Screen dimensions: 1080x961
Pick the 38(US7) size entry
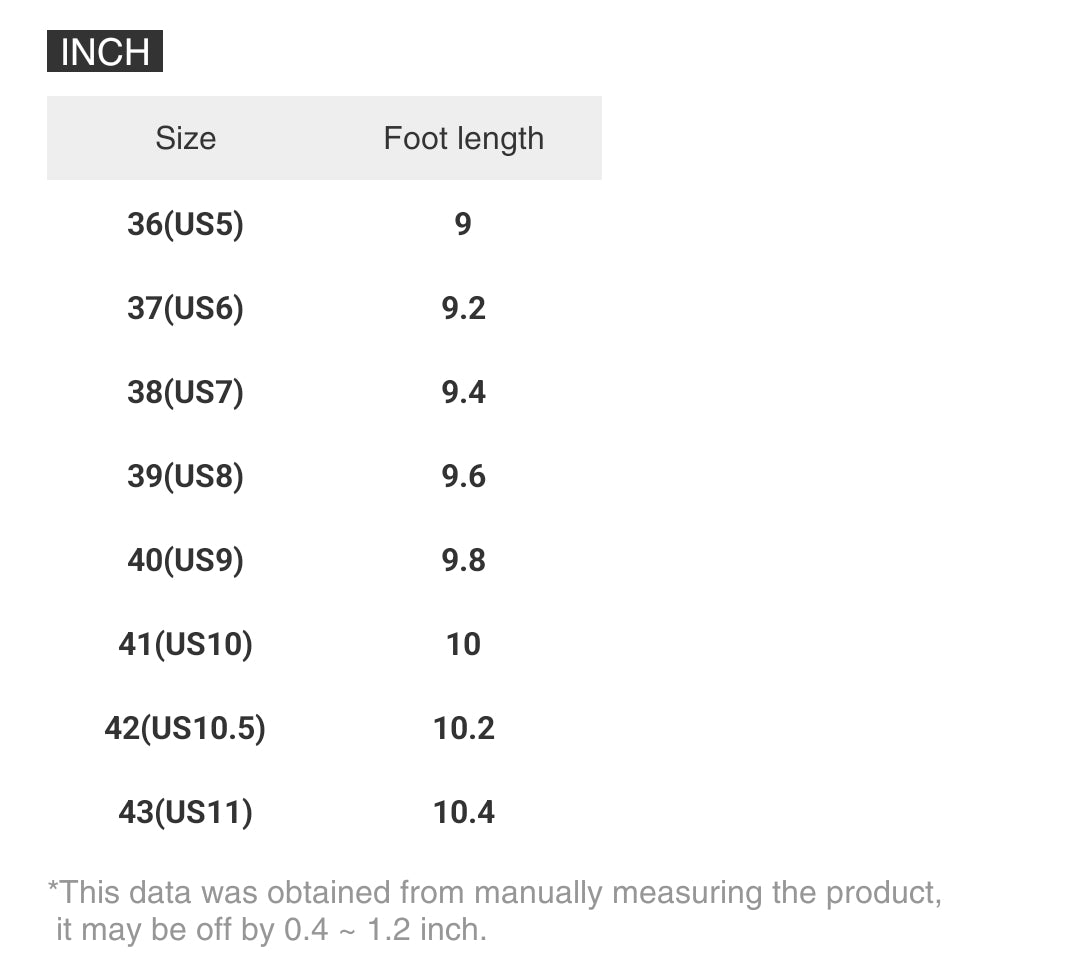185,392
